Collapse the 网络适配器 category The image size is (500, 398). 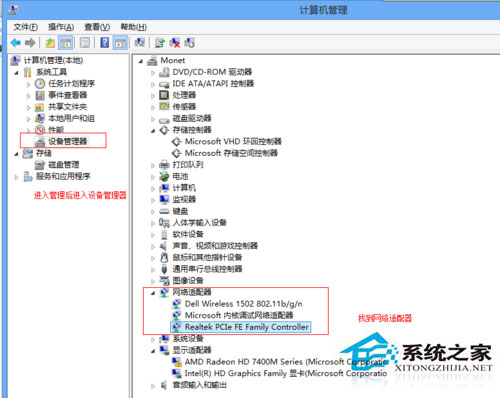(153, 293)
